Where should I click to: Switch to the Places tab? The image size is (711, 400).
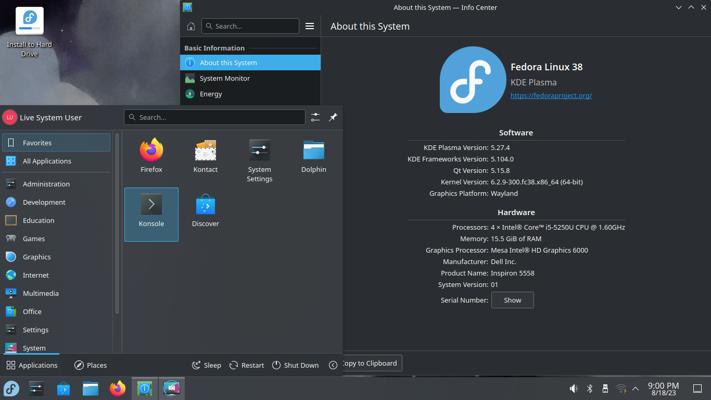point(90,365)
